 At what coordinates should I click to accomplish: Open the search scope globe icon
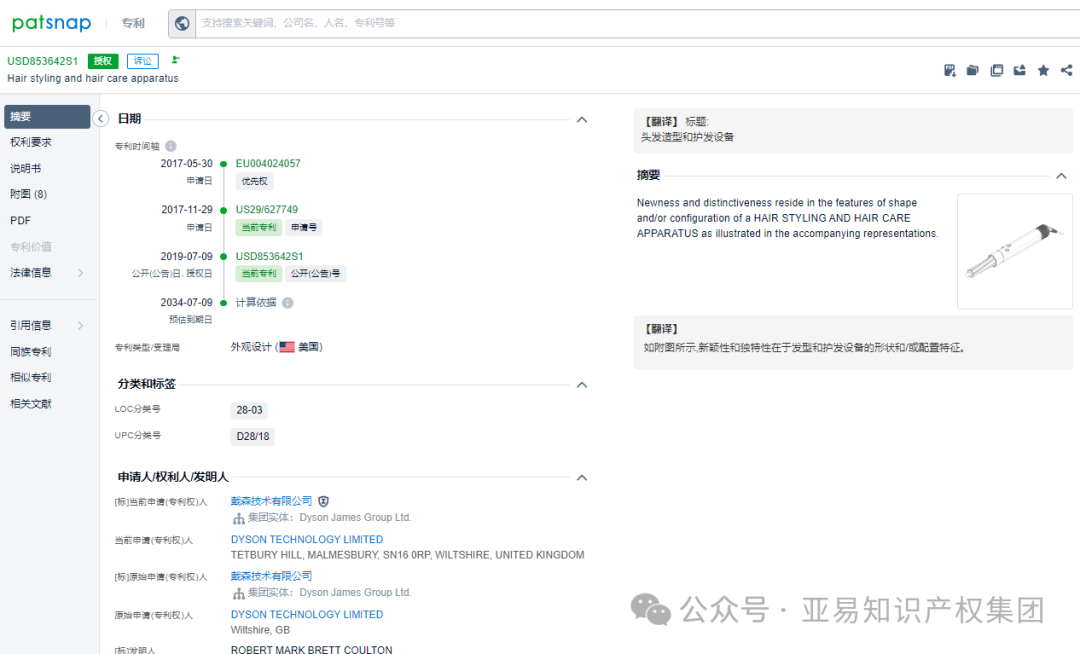point(181,23)
